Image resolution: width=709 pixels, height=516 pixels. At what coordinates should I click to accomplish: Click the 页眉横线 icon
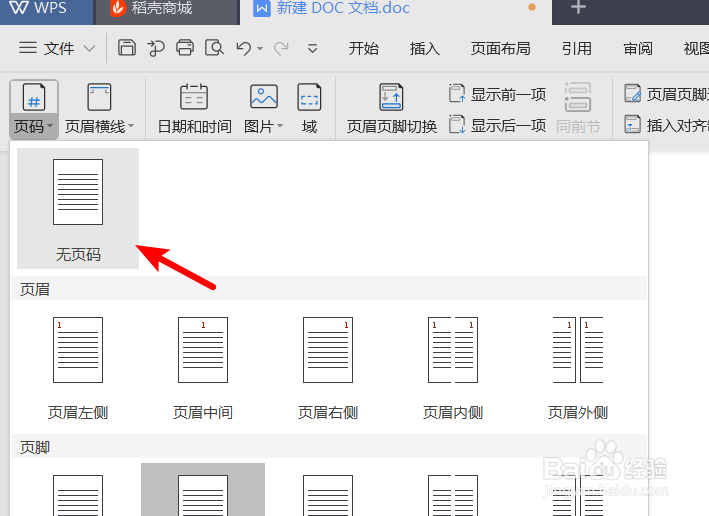click(x=99, y=97)
